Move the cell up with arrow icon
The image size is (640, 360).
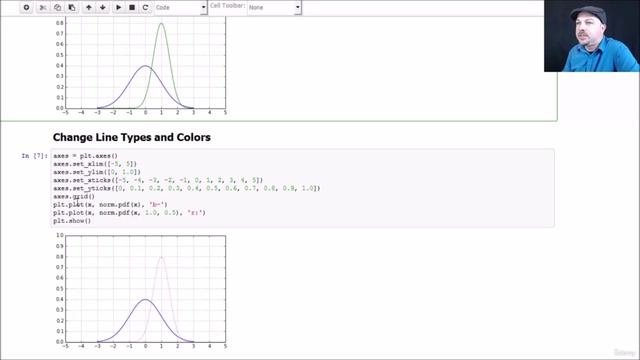89,7
